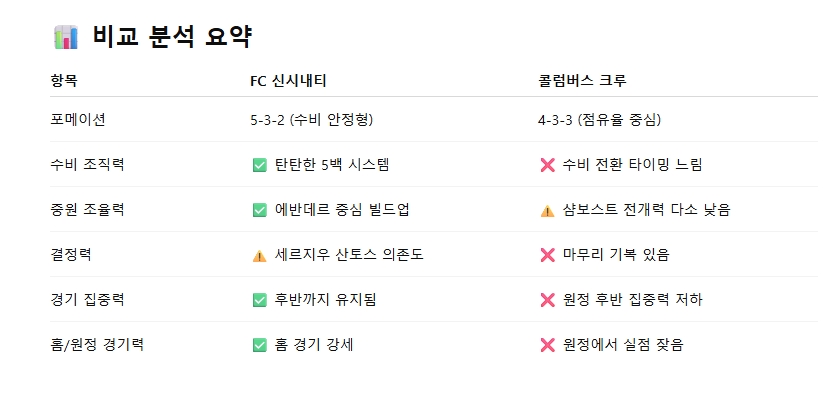Click red X beside 원정 후반 집중력 저하
The width and height of the screenshot is (825, 393).
(547, 300)
